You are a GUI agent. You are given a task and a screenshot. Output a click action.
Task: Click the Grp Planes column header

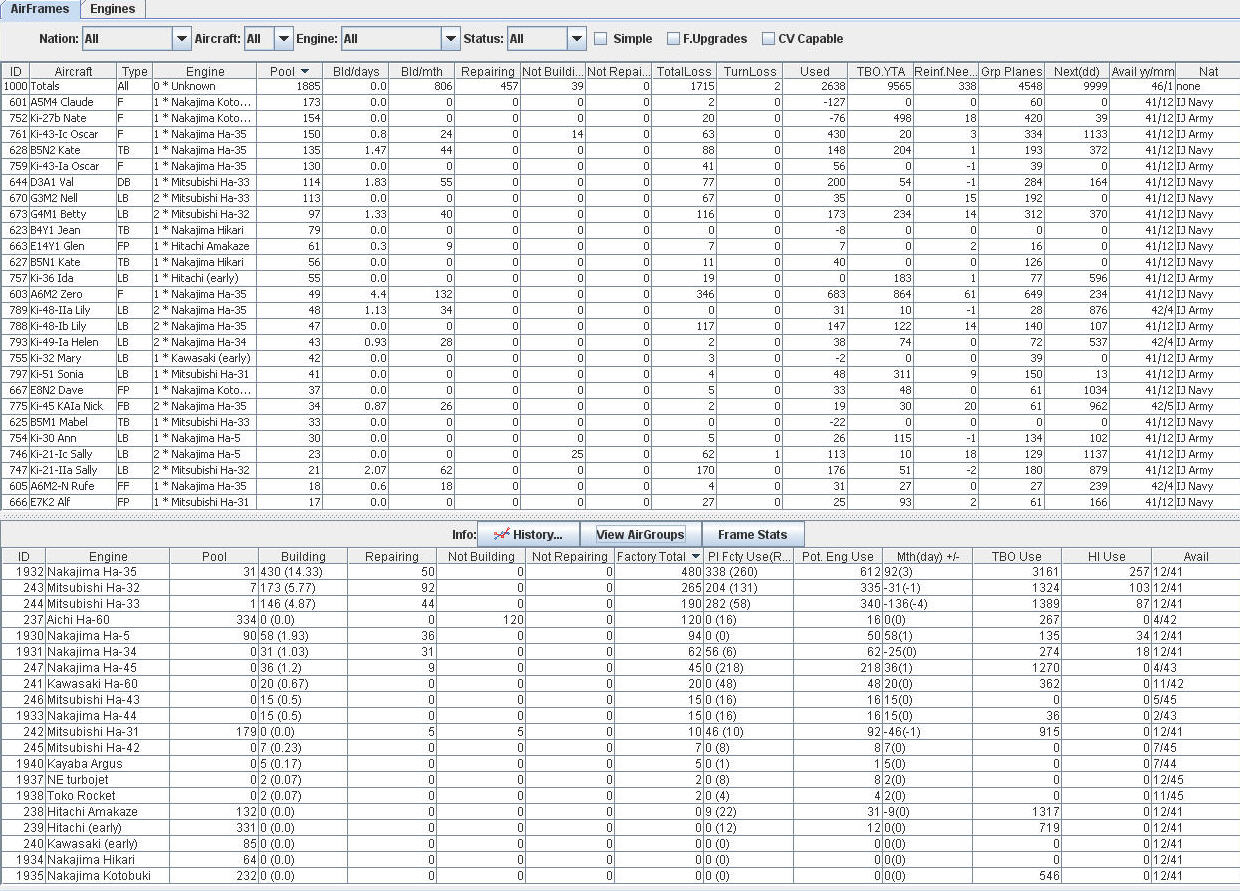1011,71
